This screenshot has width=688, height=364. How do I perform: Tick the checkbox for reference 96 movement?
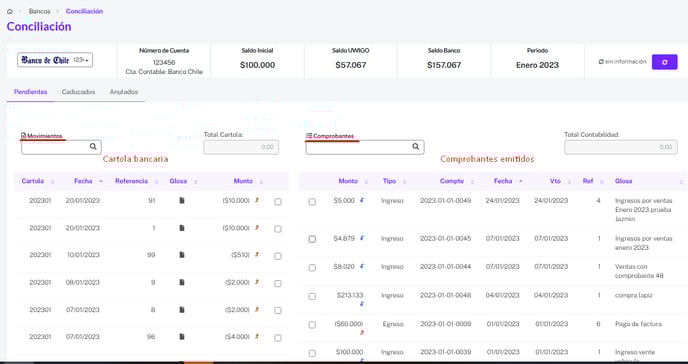click(x=278, y=338)
